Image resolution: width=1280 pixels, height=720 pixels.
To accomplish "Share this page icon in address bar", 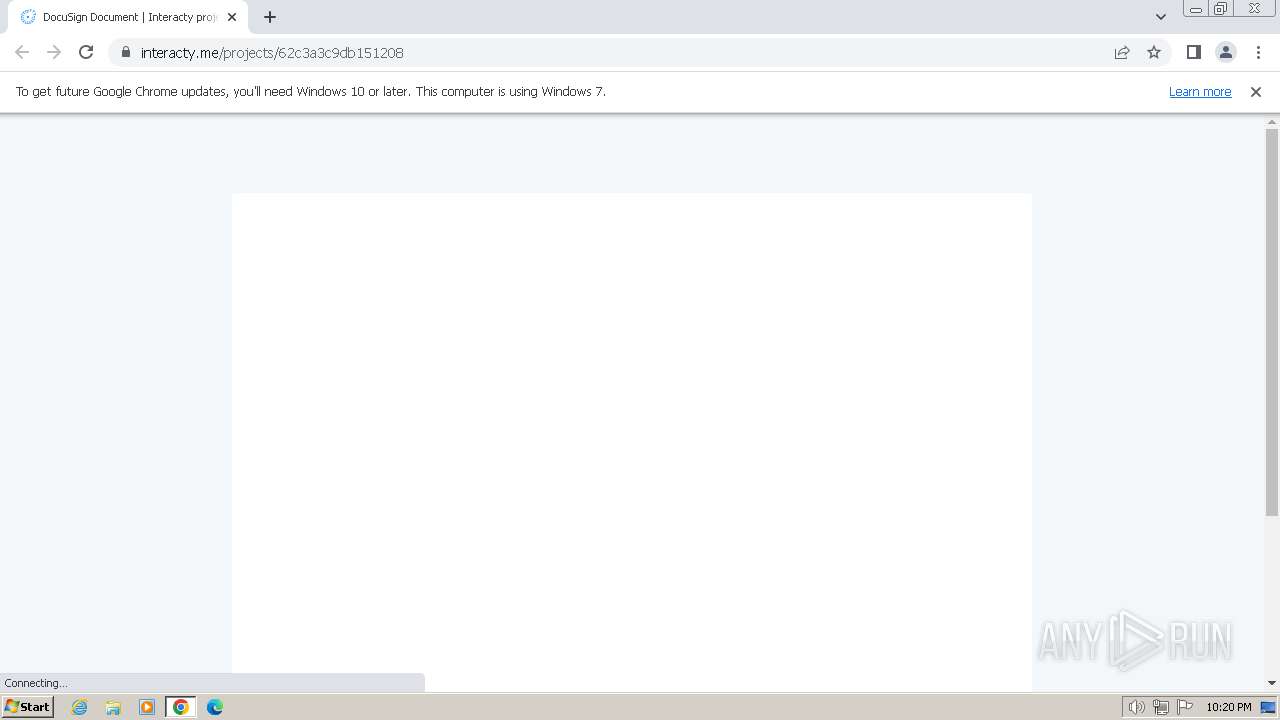I will point(1122,52).
